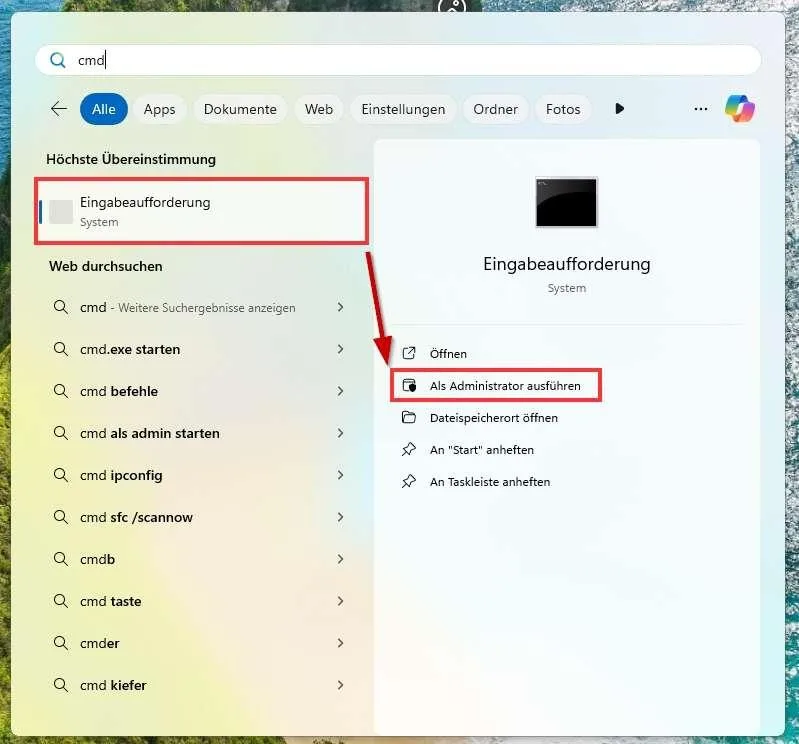Expand the cmd sfc /scannow suggestion chevron
799x744 pixels.
(340, 518)
